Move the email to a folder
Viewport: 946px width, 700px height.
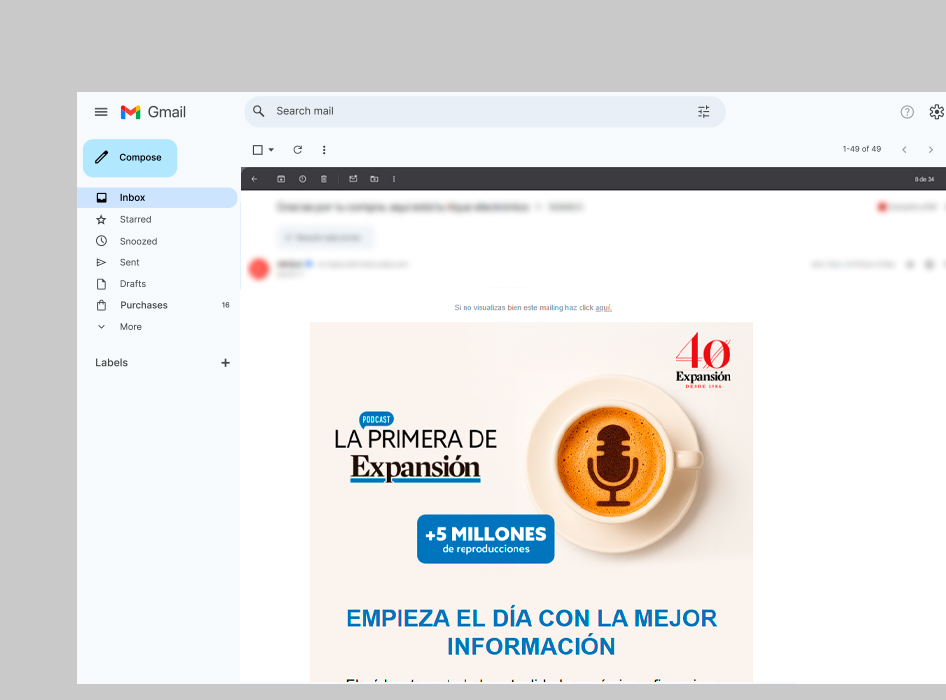pyautogui.click(x=375, y=179)
